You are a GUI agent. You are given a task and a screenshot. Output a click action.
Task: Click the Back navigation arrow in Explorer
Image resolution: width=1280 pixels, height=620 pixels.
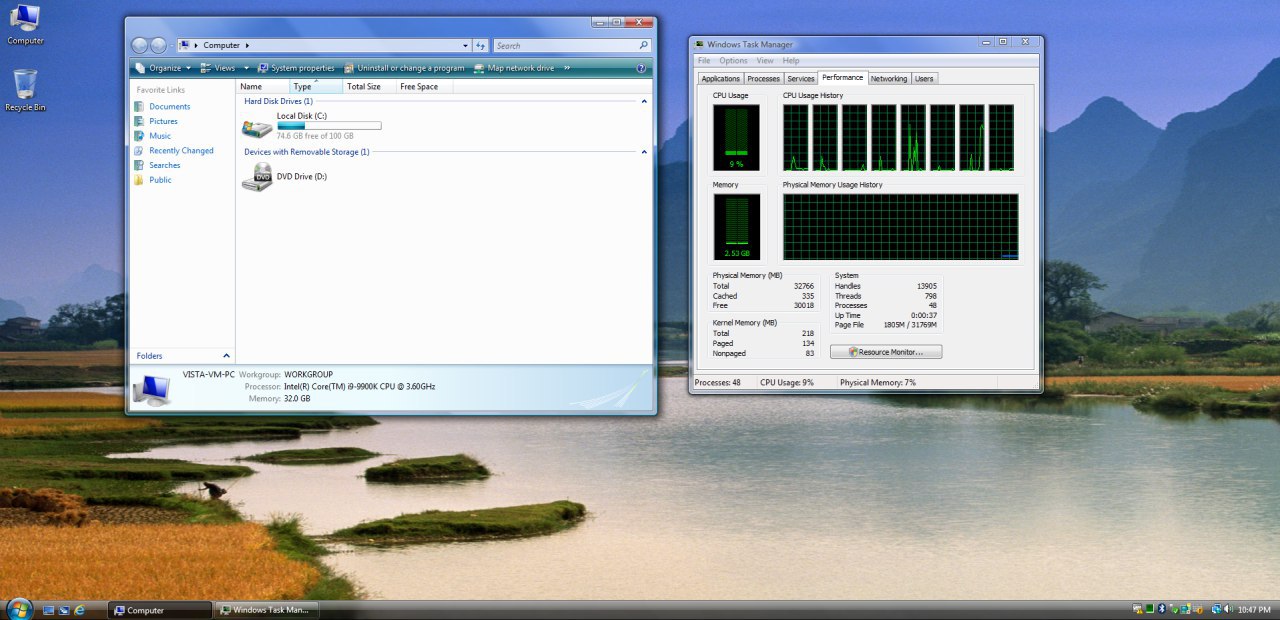coord(140,45)
